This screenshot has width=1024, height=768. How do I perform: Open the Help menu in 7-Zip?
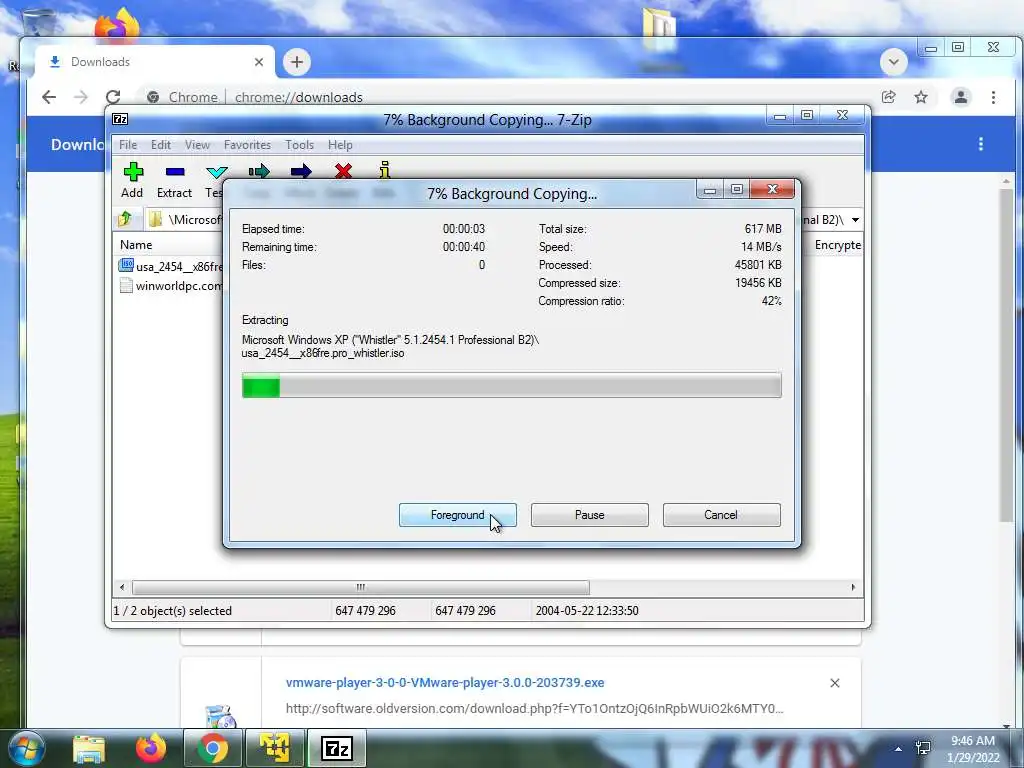click(x=340, y=145)
